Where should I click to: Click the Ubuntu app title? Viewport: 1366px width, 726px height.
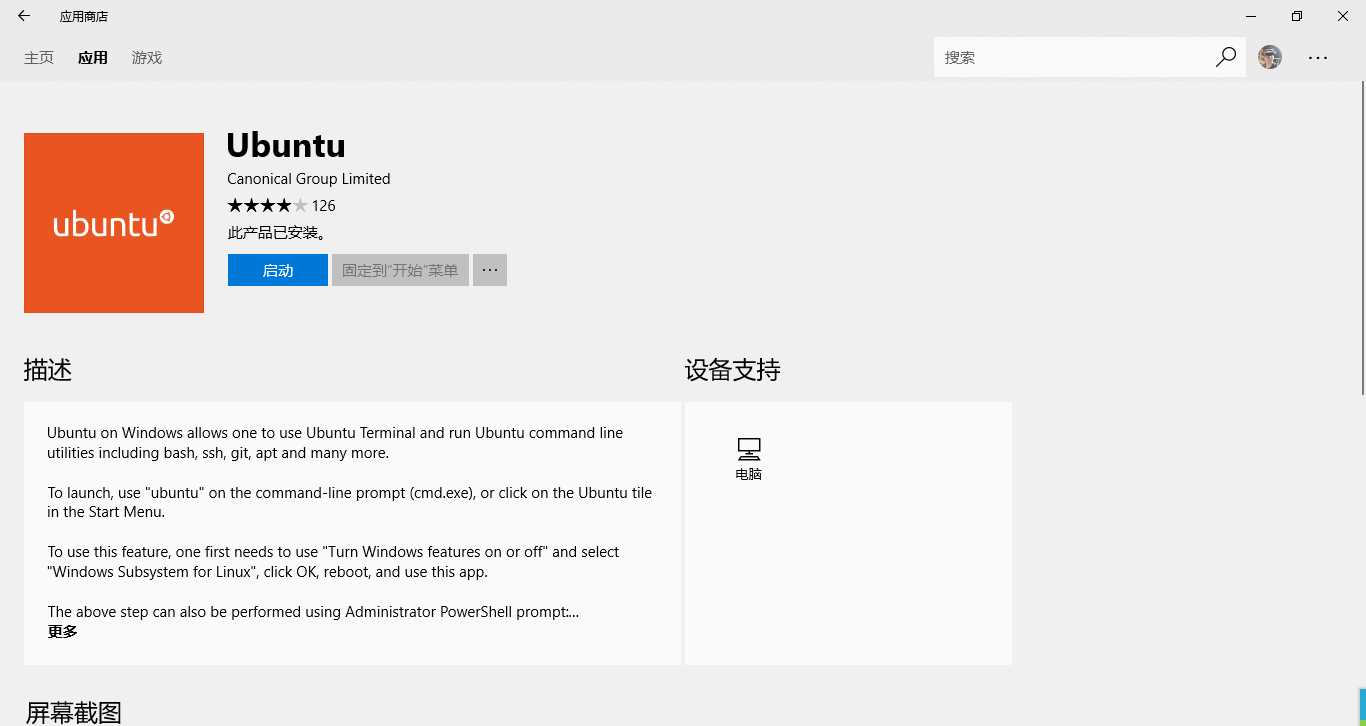tap(286, 145)
